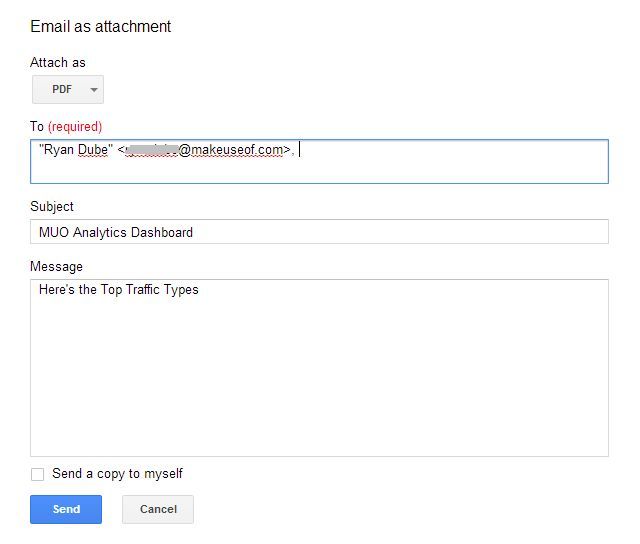Click the 'Here's the Top Traffic Types' text
Screen dimensions: 640x544
click(x=119, y=290)
